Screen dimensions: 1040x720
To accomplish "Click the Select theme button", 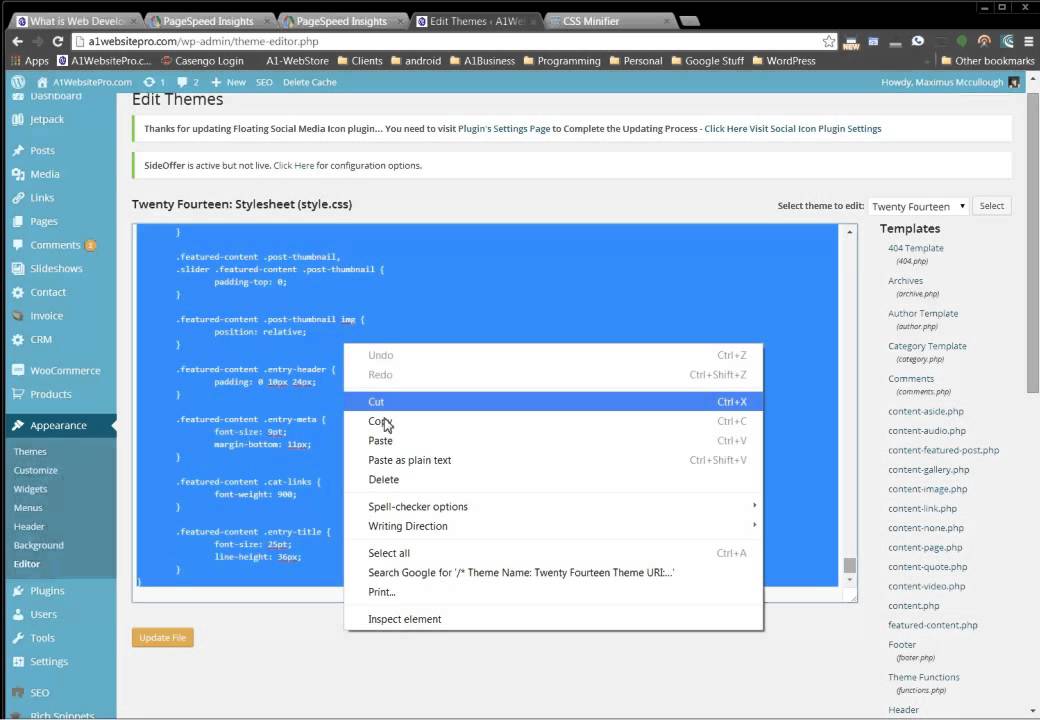I will [992, 206].
